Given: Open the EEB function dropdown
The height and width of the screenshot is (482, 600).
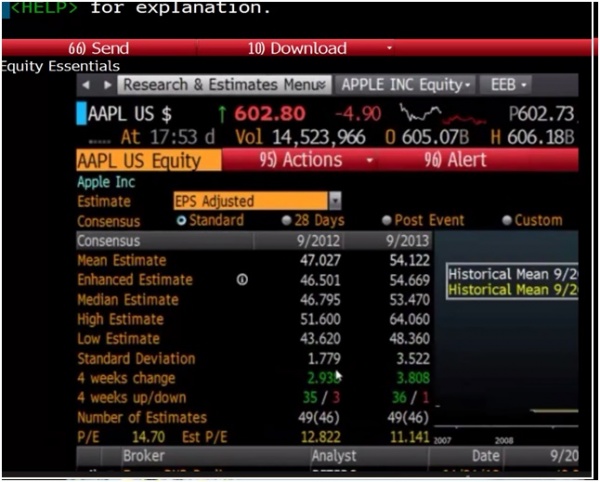Looking at the screenshot, I should (x=506, y=85).
